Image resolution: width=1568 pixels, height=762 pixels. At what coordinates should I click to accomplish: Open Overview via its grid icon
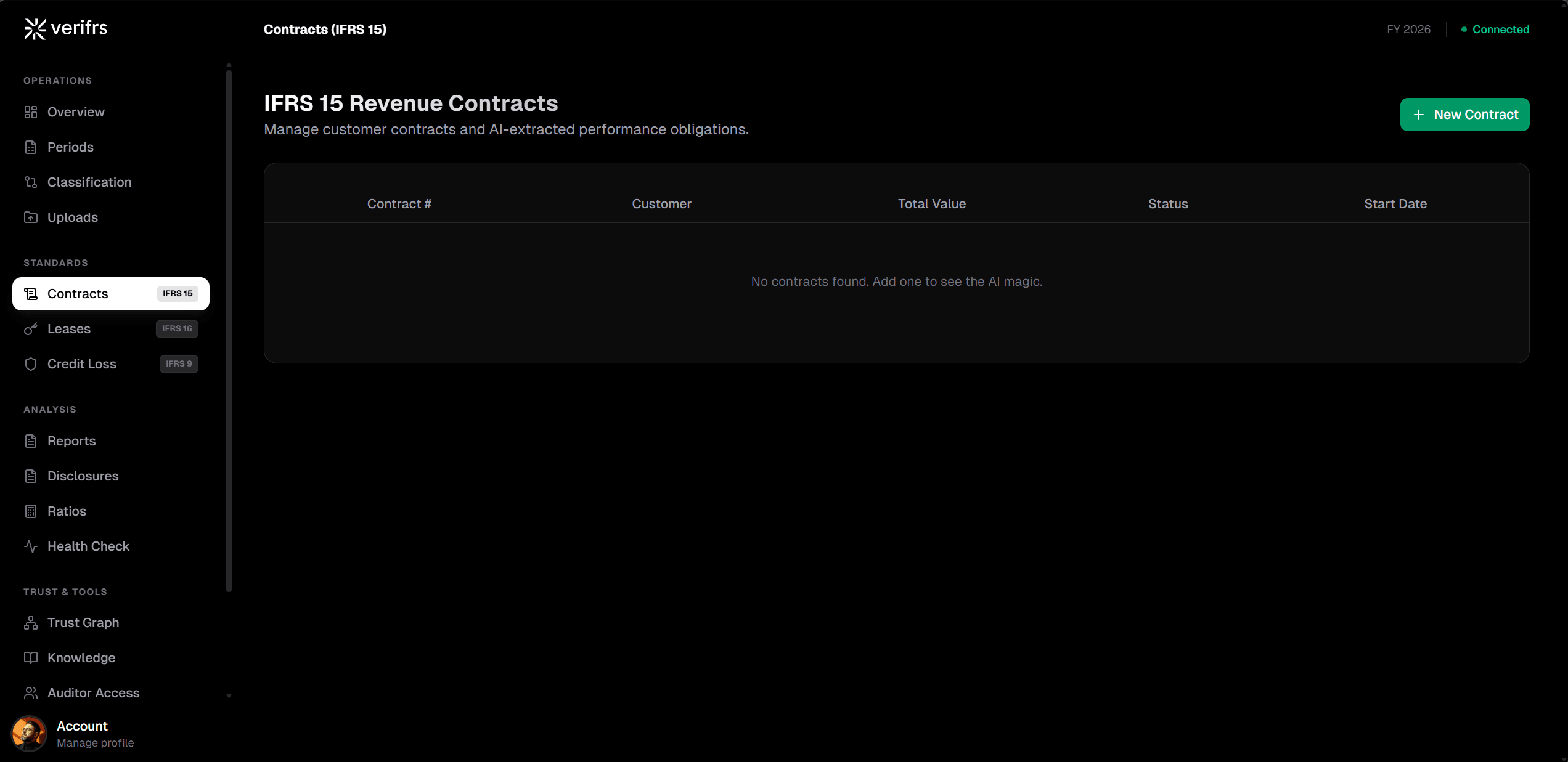[31, 112]
